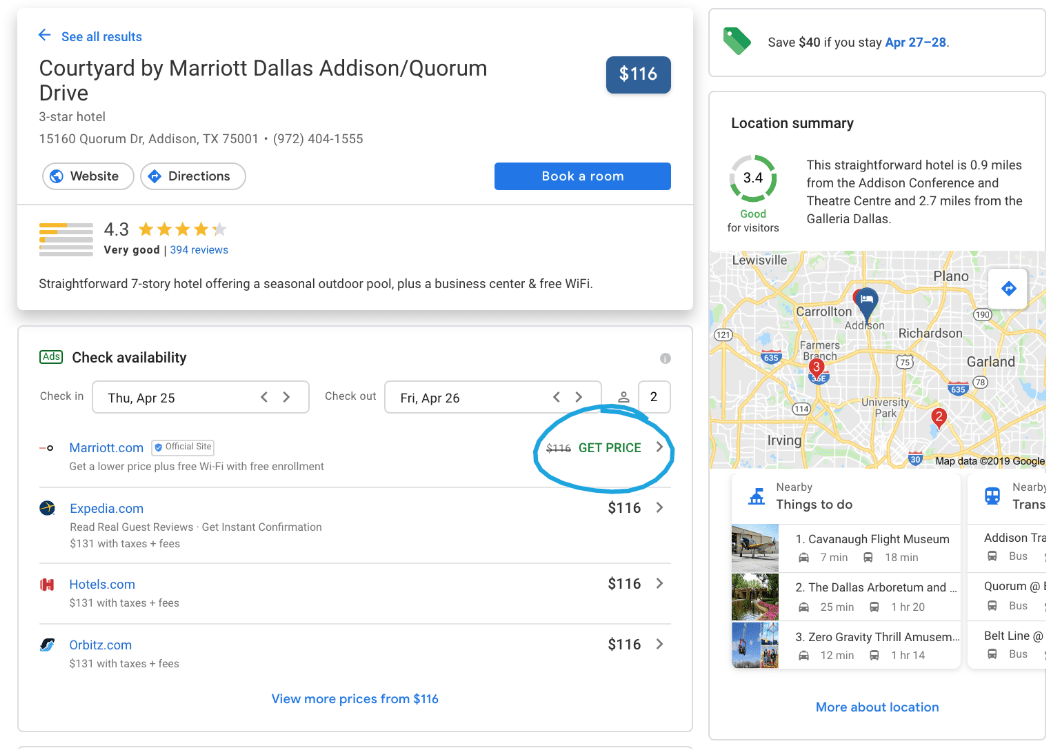Open the hotel Website button
Screen dimensions: 1058x749
[88, 176]
